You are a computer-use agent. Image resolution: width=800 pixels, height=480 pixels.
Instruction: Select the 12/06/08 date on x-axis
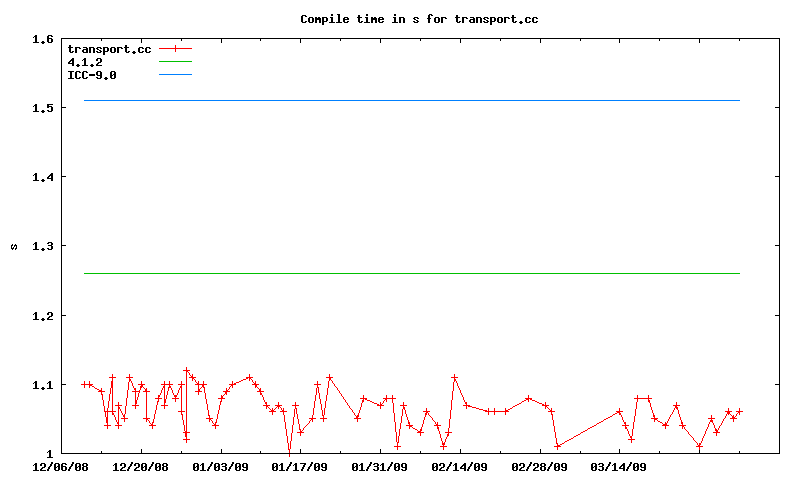coord(60,466)
